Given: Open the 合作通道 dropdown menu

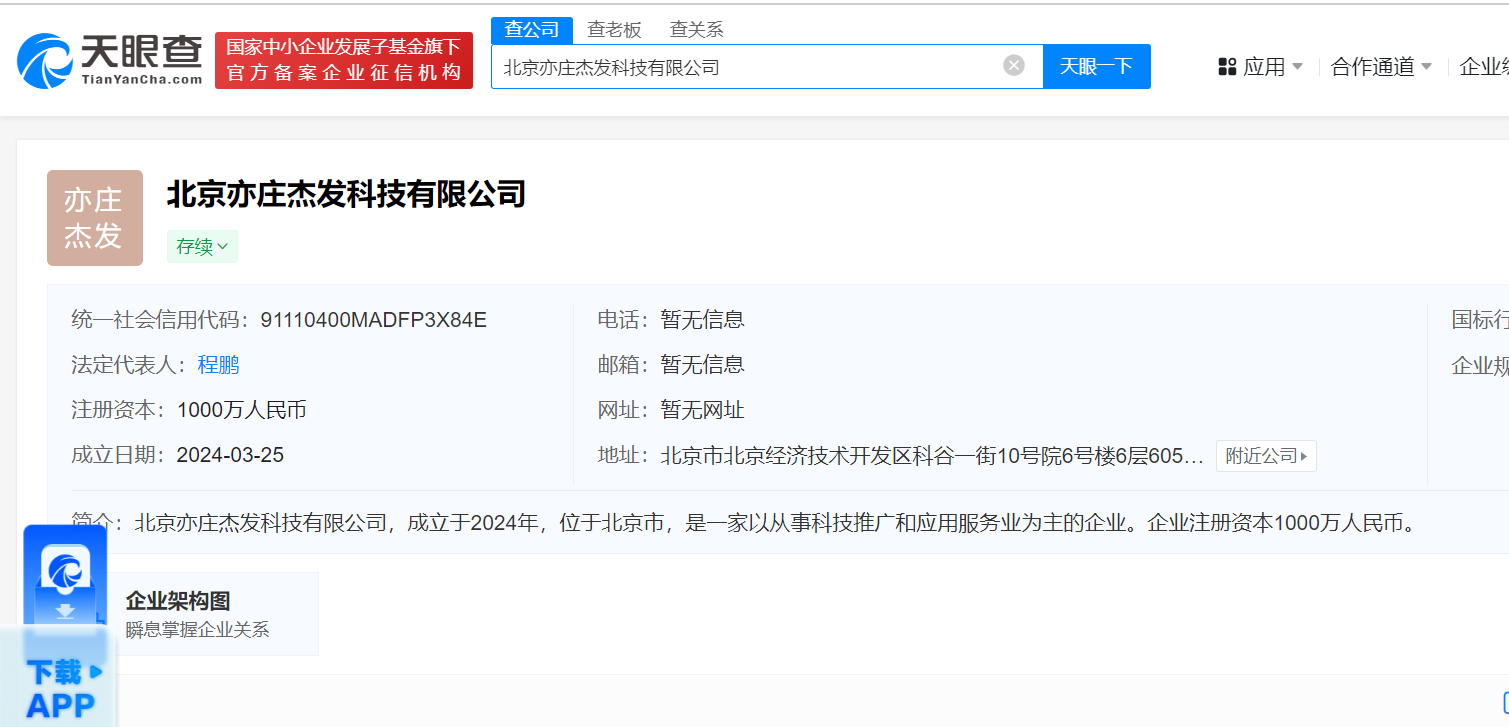Looking at the screenshot, I should coord(1381,67).
